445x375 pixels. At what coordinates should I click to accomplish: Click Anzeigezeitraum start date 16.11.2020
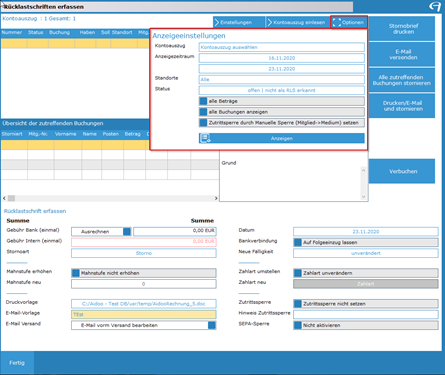[x=282, y=58]
